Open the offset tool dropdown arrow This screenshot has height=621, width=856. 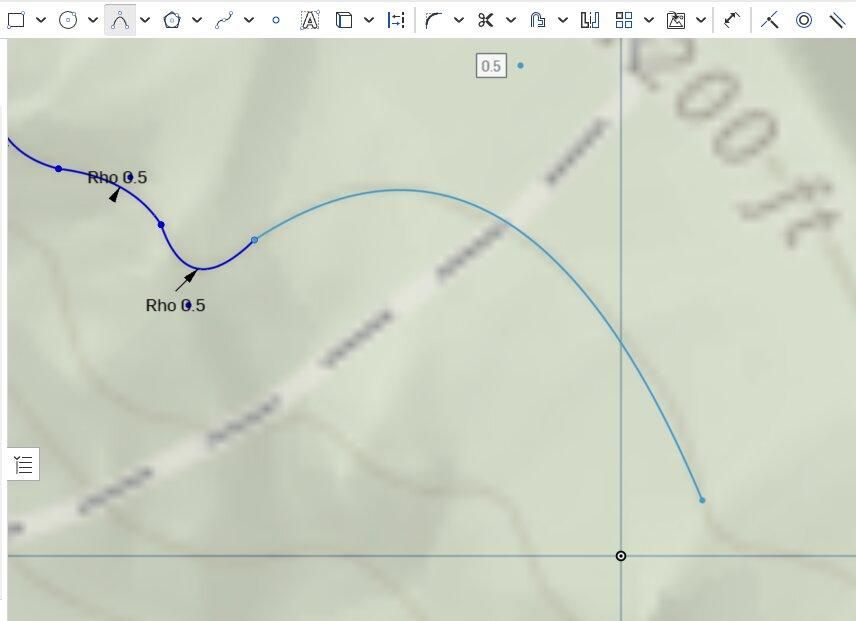click(x=563, y=20)
